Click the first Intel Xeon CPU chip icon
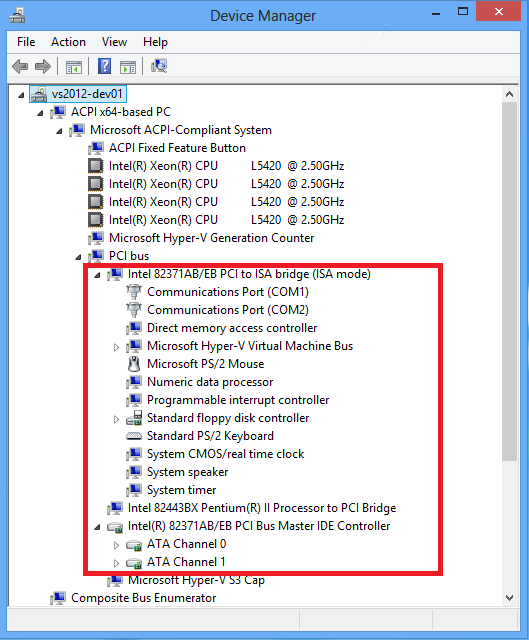This screenshot has width=529, height=640. (96, 166)
